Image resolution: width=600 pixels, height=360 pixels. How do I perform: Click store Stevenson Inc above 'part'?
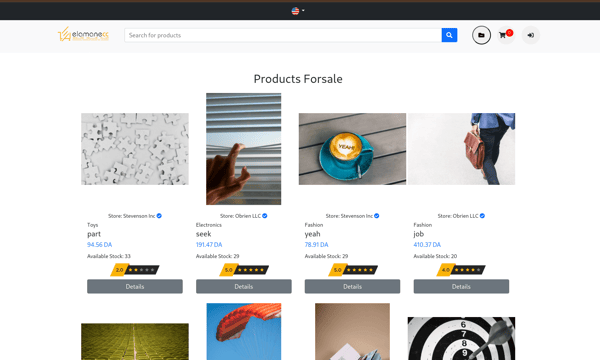[x=132, y=216]
